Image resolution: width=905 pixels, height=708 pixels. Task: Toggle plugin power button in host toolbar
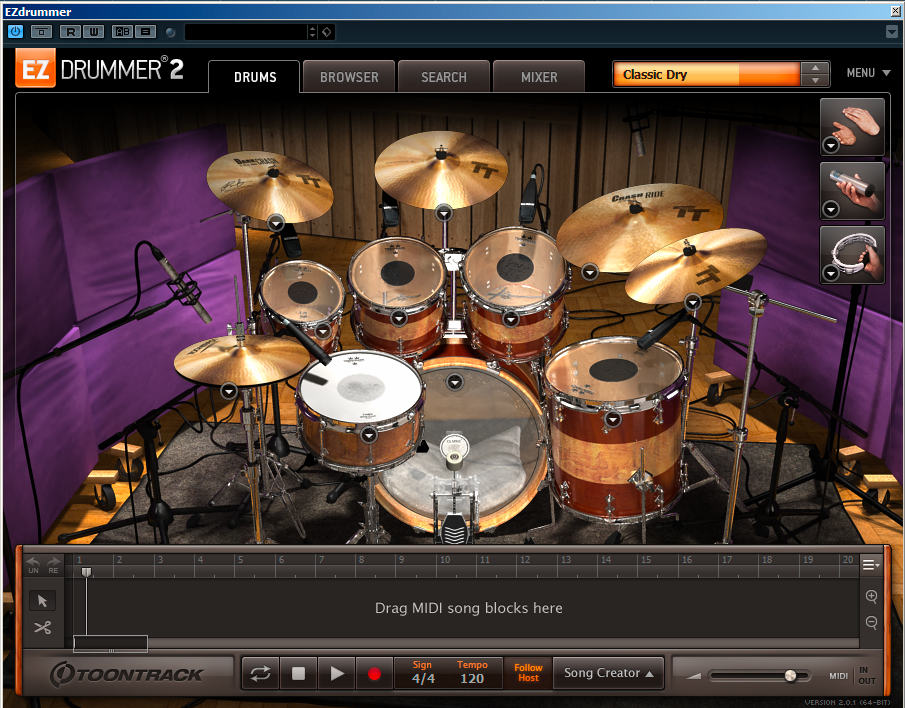point(15,32)
